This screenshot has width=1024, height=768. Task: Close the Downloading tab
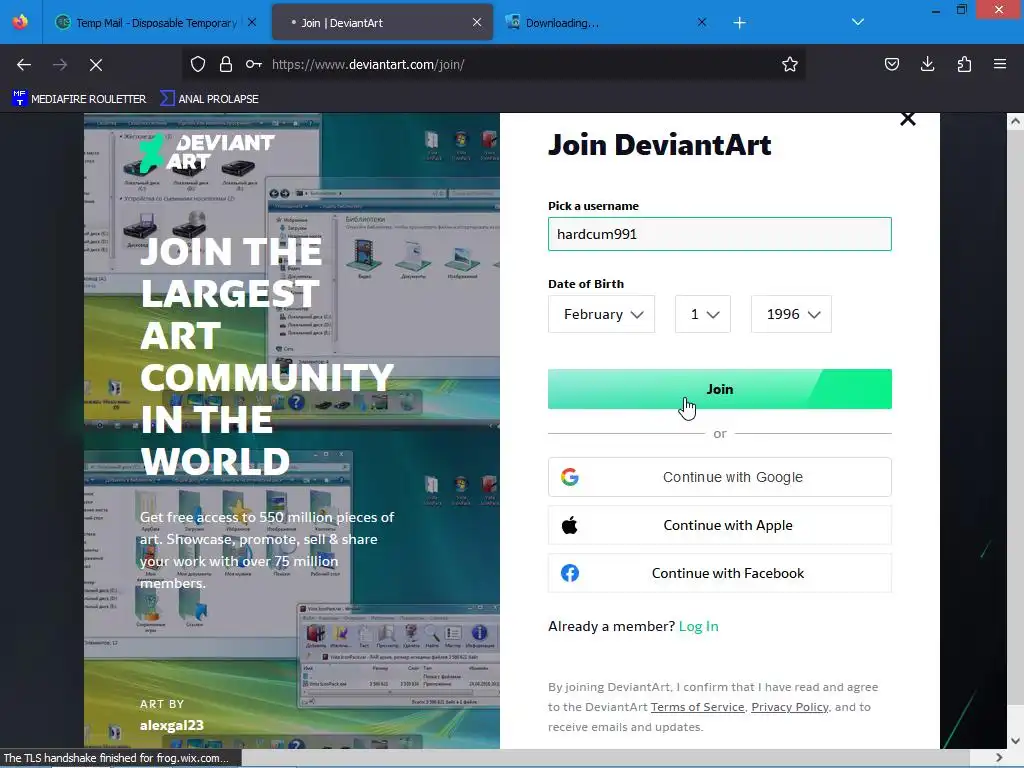702,22
